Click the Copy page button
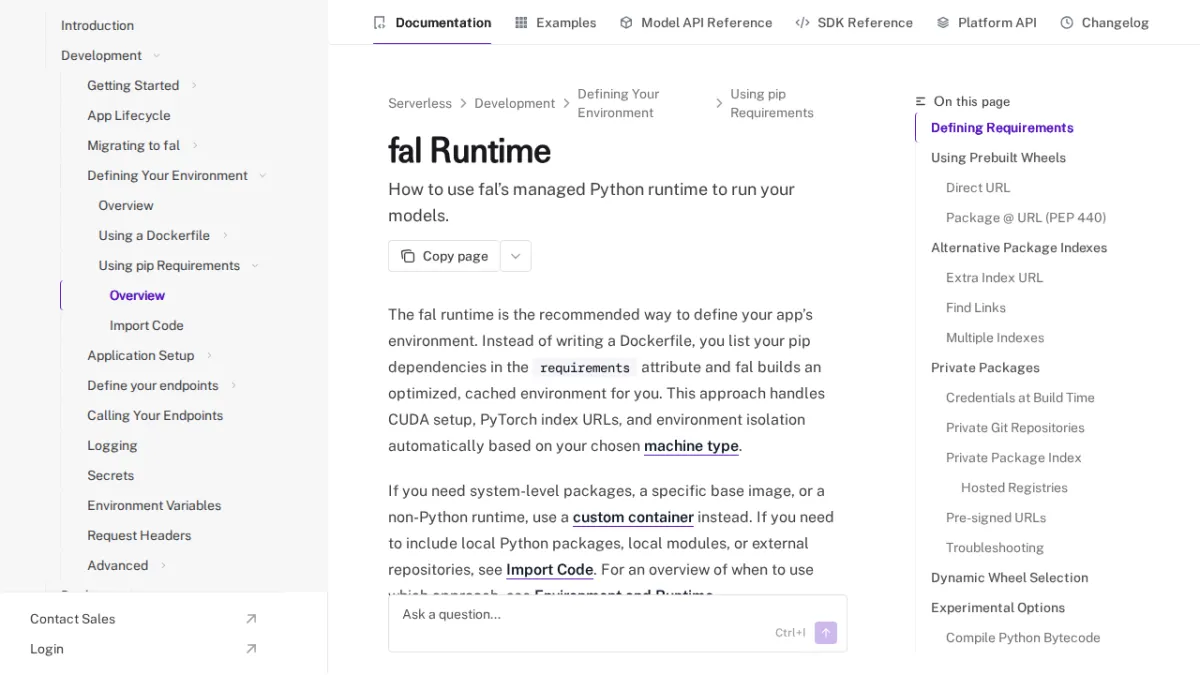1200x675 pixels. [444, 256]
